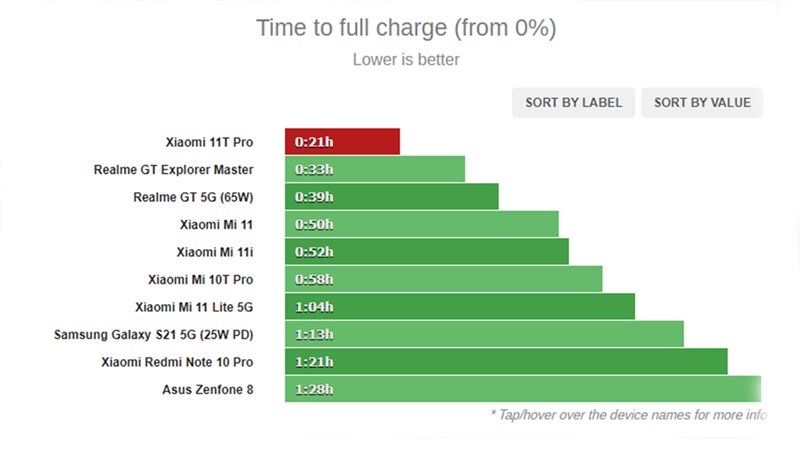Click the Realme GT 5G (65W) label
Image resolution: width=800 pixels, height=451 pixels.
pyautogui.click(x=193, y=197)
